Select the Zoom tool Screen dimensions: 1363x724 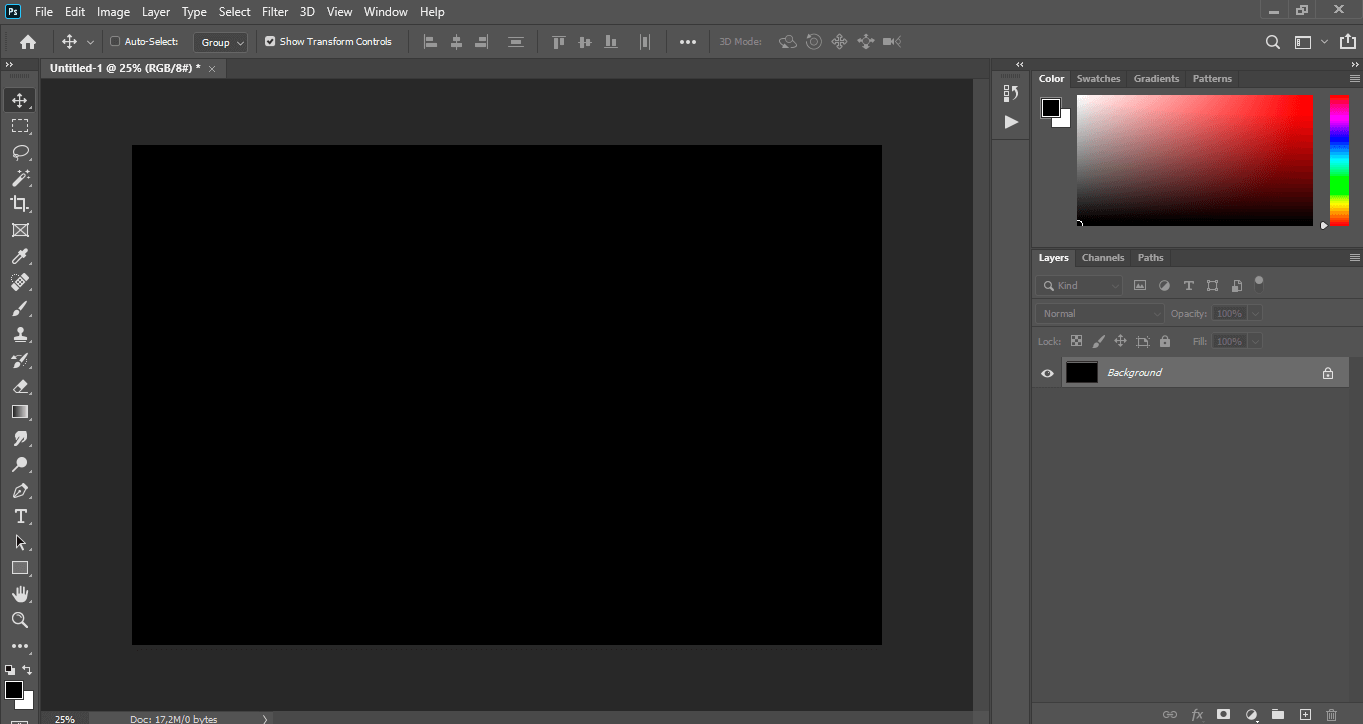20,620
